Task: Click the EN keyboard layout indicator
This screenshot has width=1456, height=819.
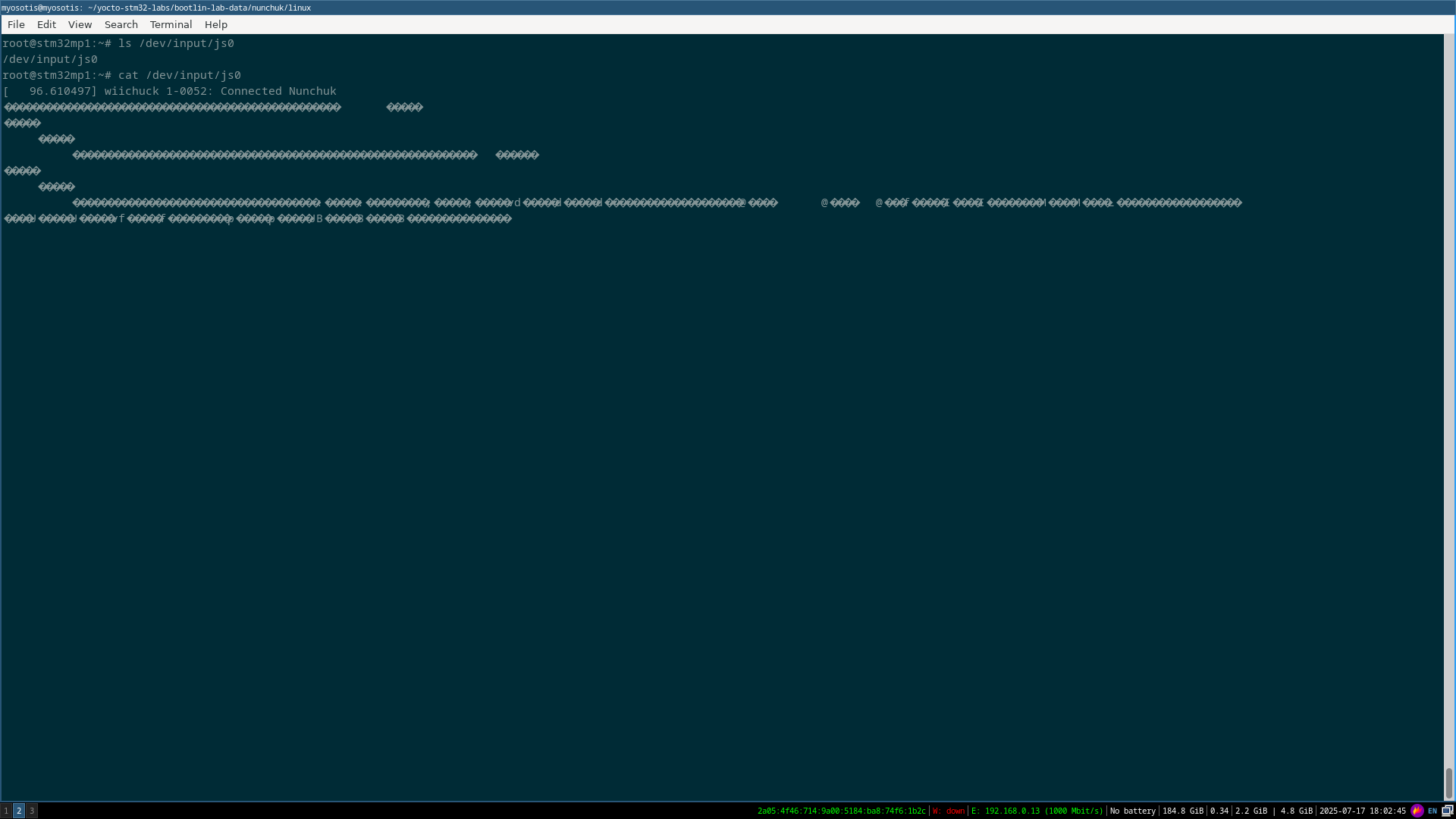Action: click(1432, 811)
